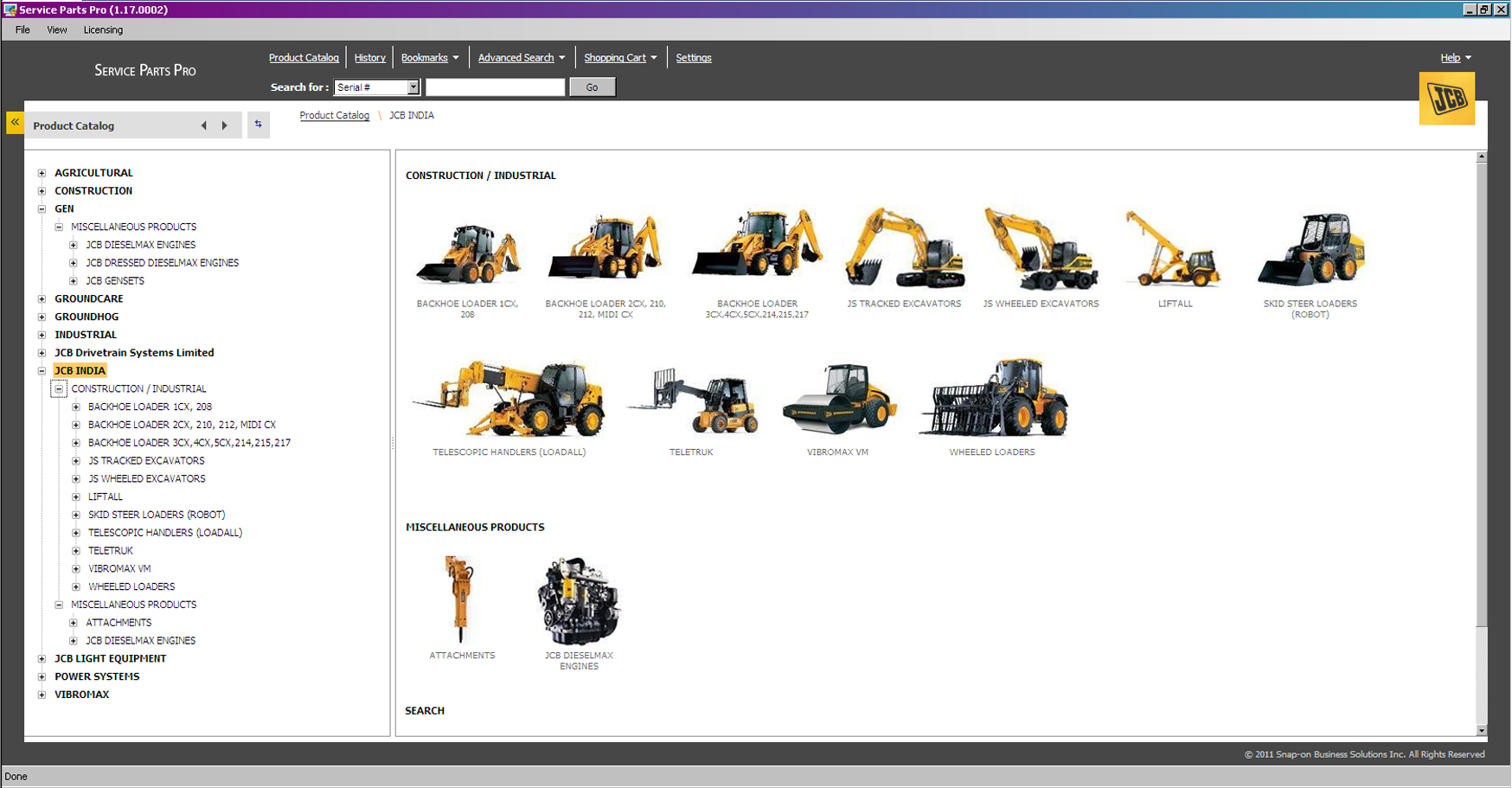Viewport: 1512px width, 788px height.
Task: Click the JCB logo
Action: 1446,99
